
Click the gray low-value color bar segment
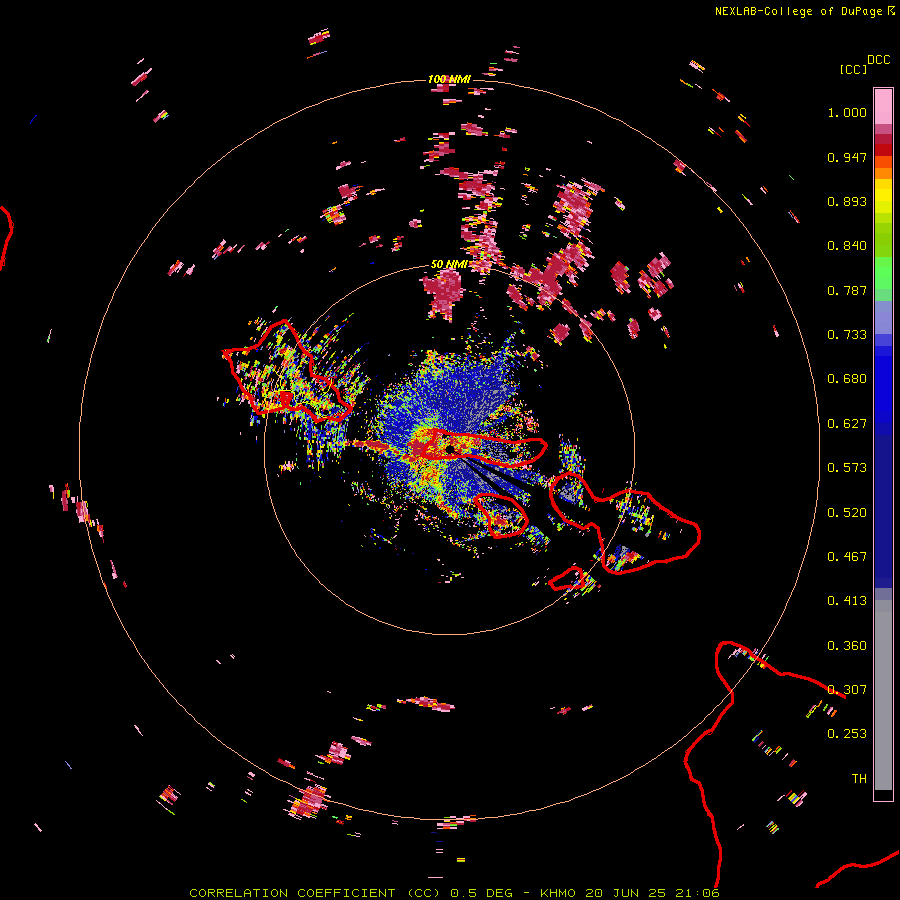tap(883, 695)
